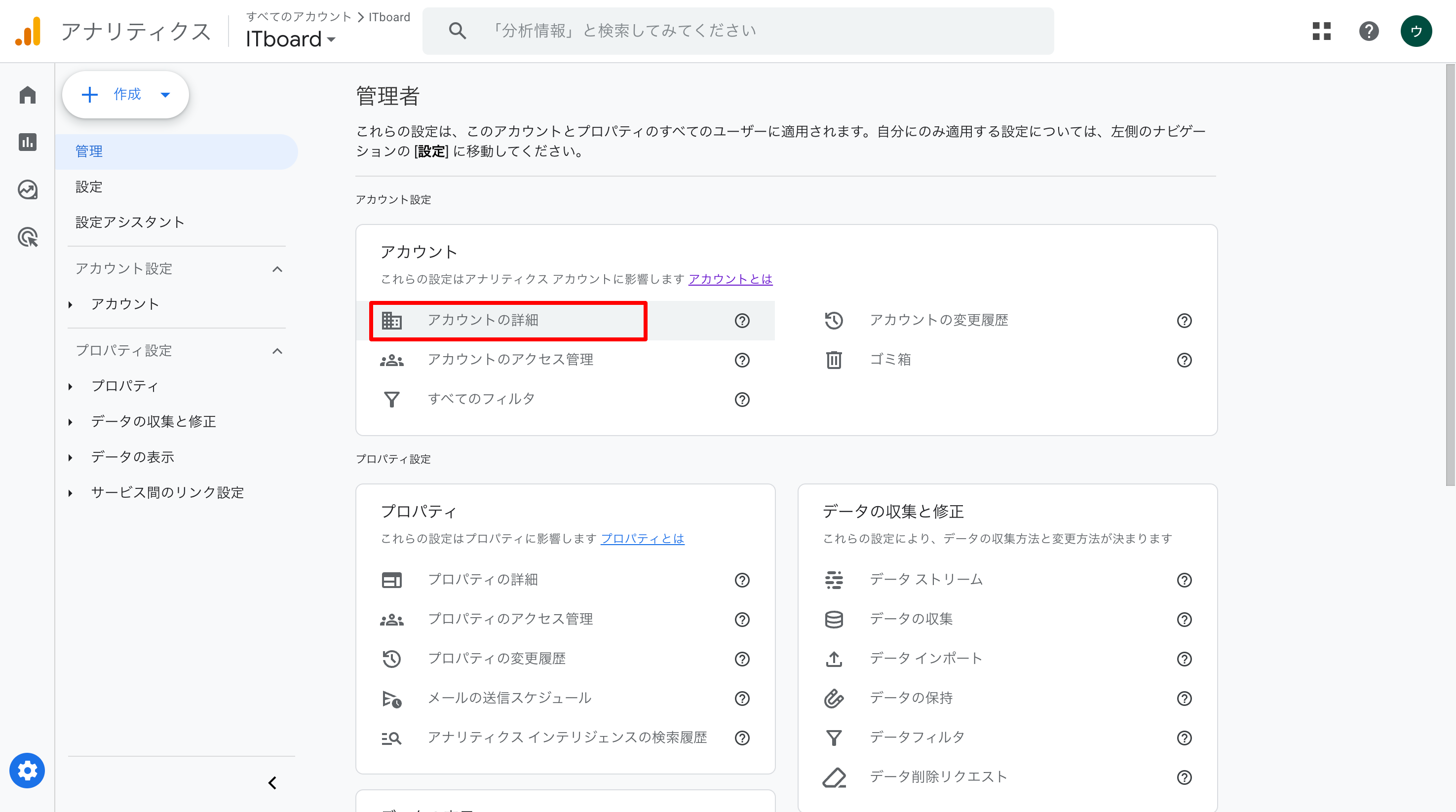Screen dimensions: 1456x812
Task: Open the user account avatar
Action: click(1416, 31)
